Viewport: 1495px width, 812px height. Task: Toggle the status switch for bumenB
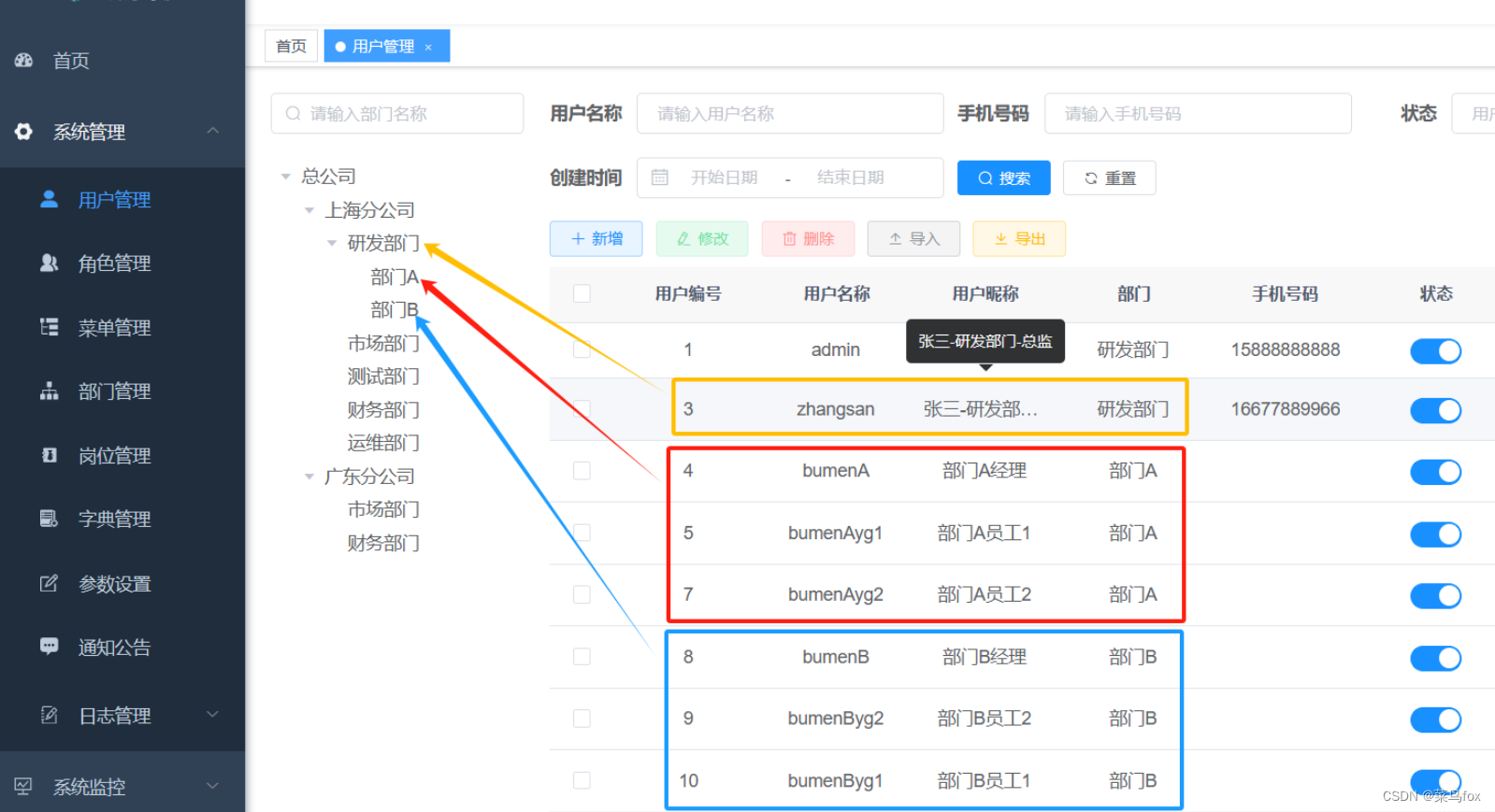pos(1435,658)
